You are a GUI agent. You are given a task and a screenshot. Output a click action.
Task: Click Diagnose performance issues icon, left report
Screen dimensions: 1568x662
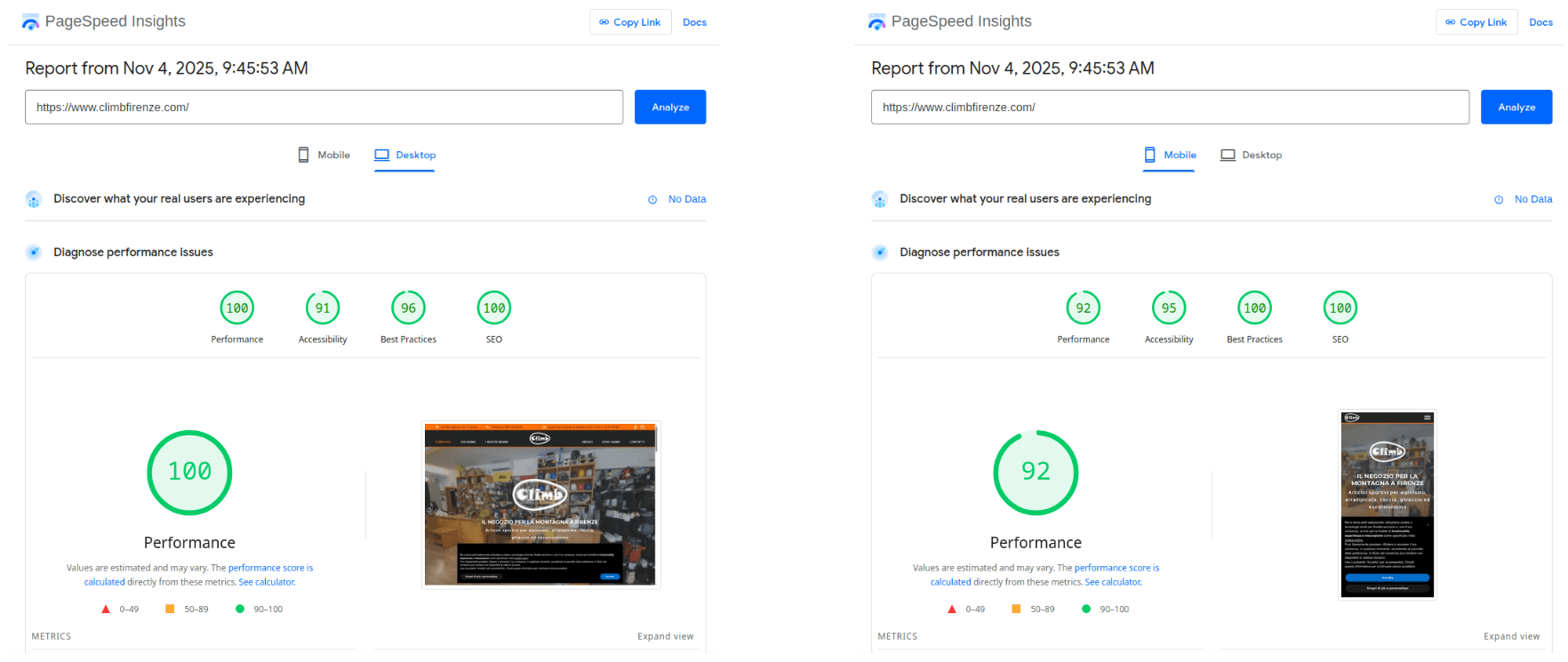click(34, 252)
